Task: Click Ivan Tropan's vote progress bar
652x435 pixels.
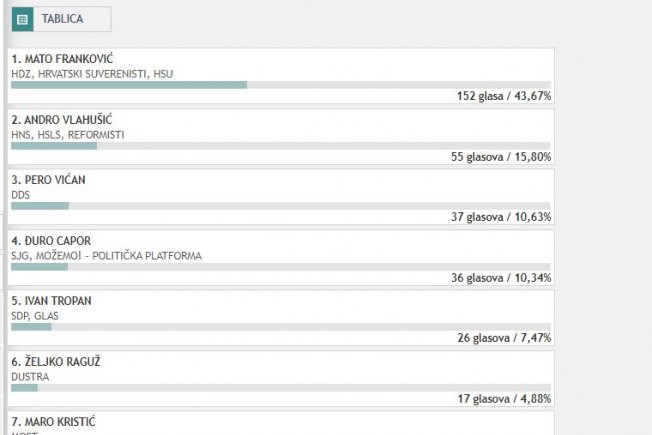Action: pyautogui.click(x=281, y=327)
